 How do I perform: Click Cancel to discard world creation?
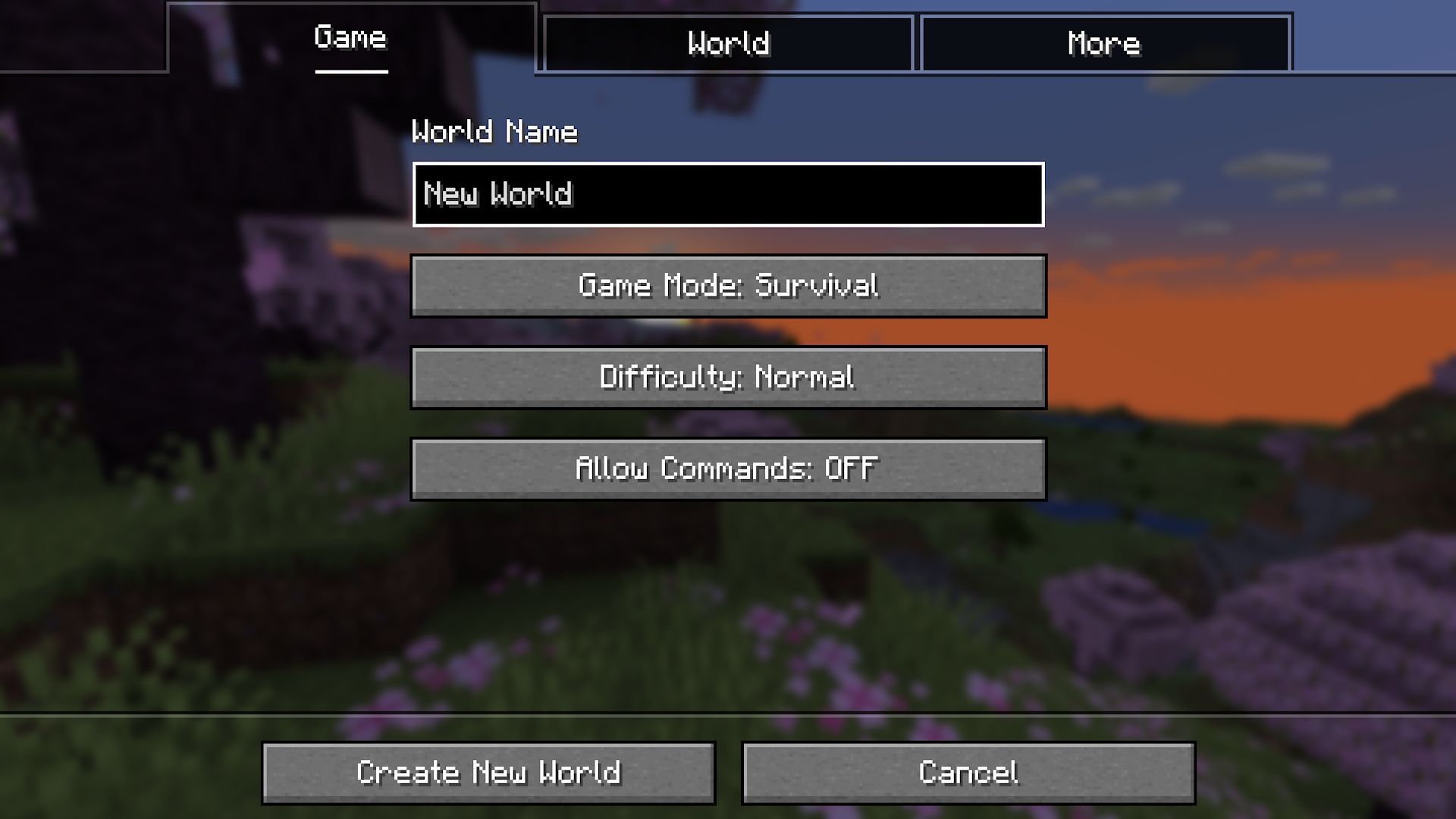pyautogui.click(x=967, y=772)
